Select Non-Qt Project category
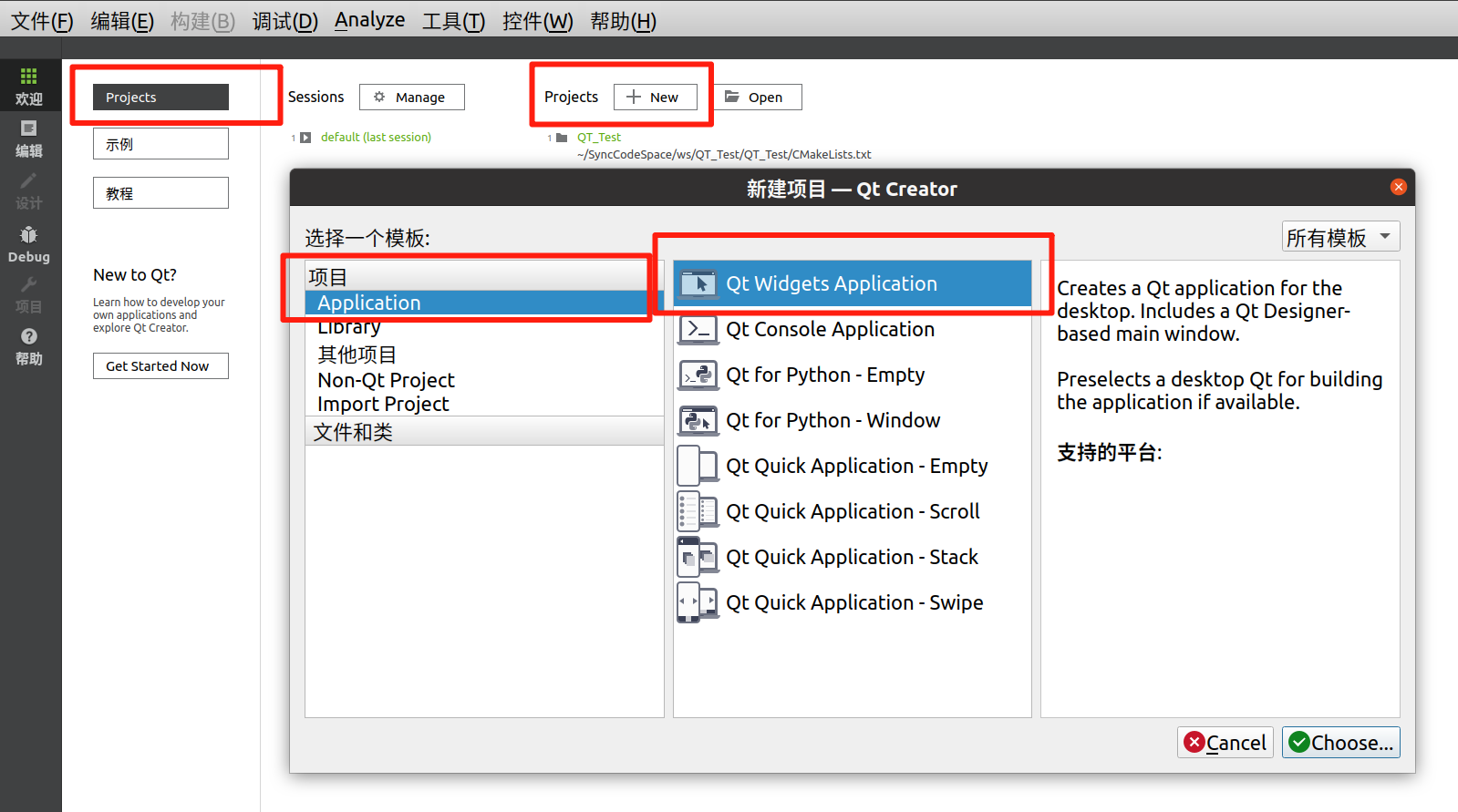The height and width of the screenshot is (812, 1458). pyautogui.click(x=386, y=380)
